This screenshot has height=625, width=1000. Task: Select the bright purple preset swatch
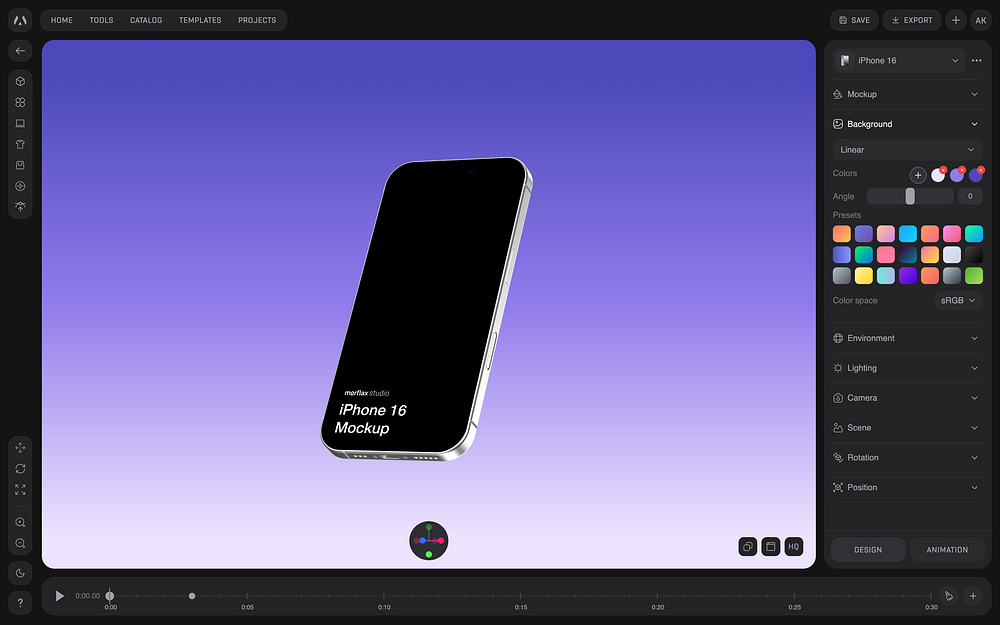pos(908,276)
